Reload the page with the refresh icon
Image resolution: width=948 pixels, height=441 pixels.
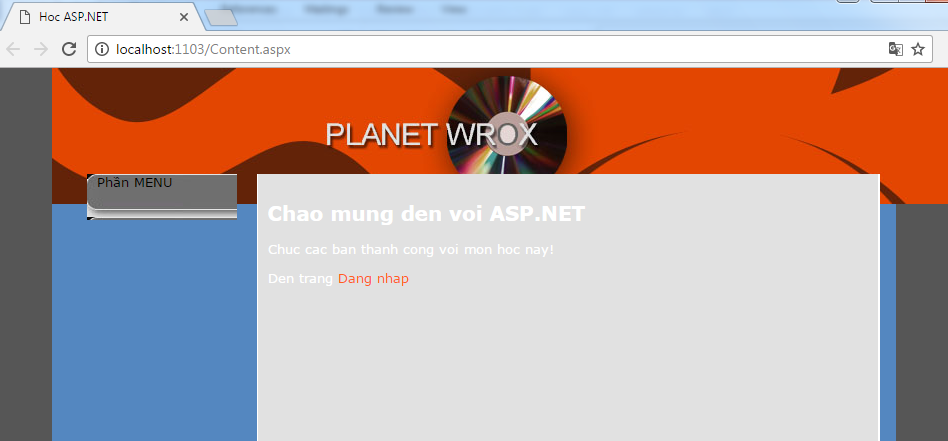tap(69, 50)
